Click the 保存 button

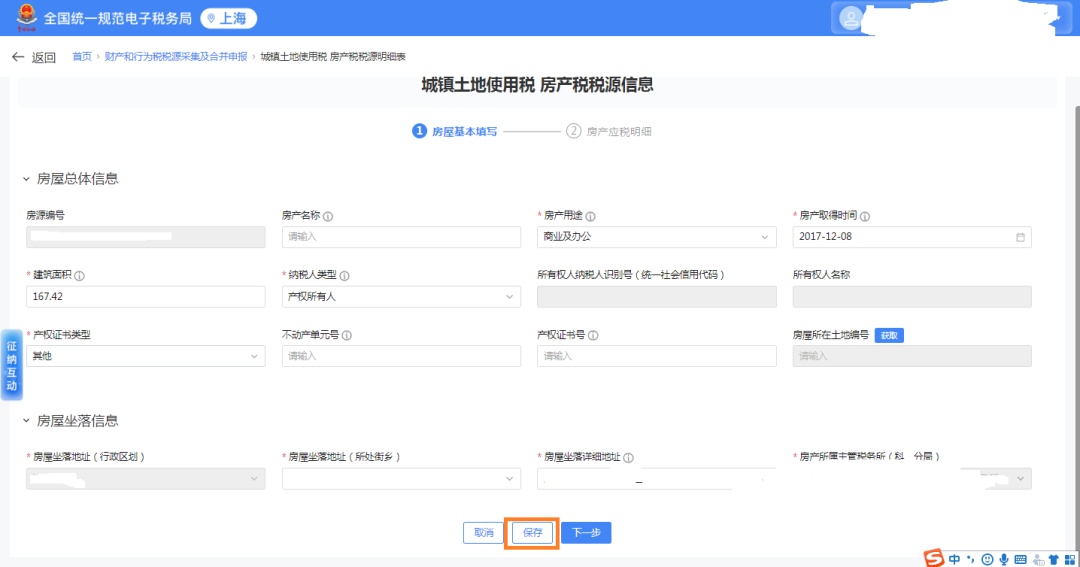pos(532,533)
